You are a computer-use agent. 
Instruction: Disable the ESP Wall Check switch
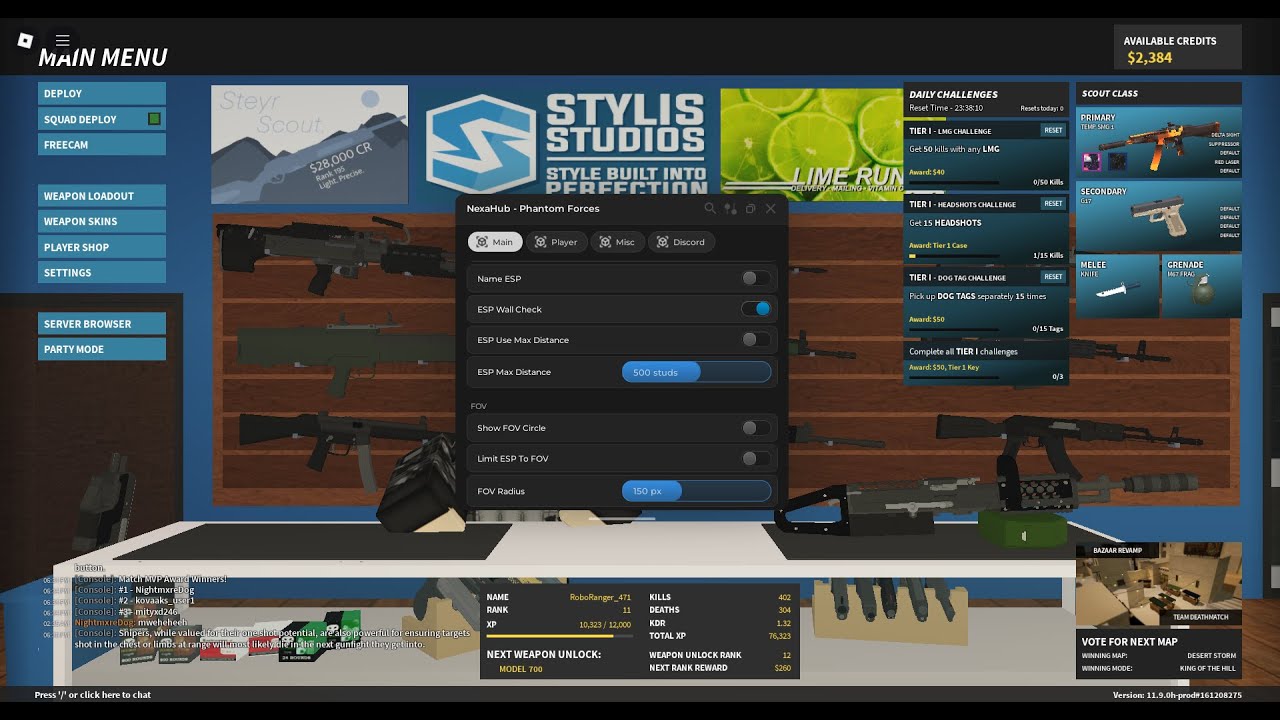(756, 309)
